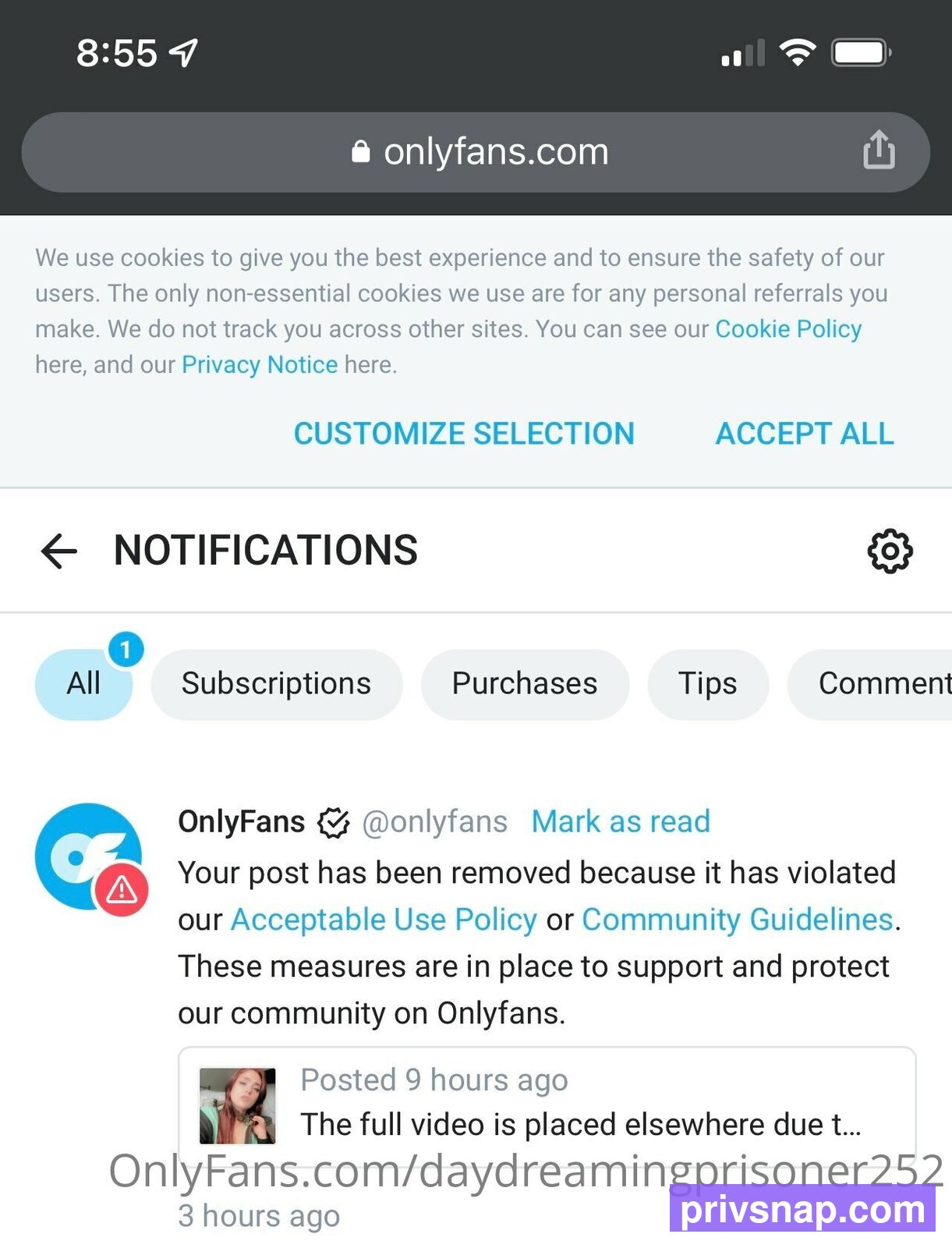Open the Comments filter chip
This screenshot has height=1248, width=952.
(x=870, y=684)
